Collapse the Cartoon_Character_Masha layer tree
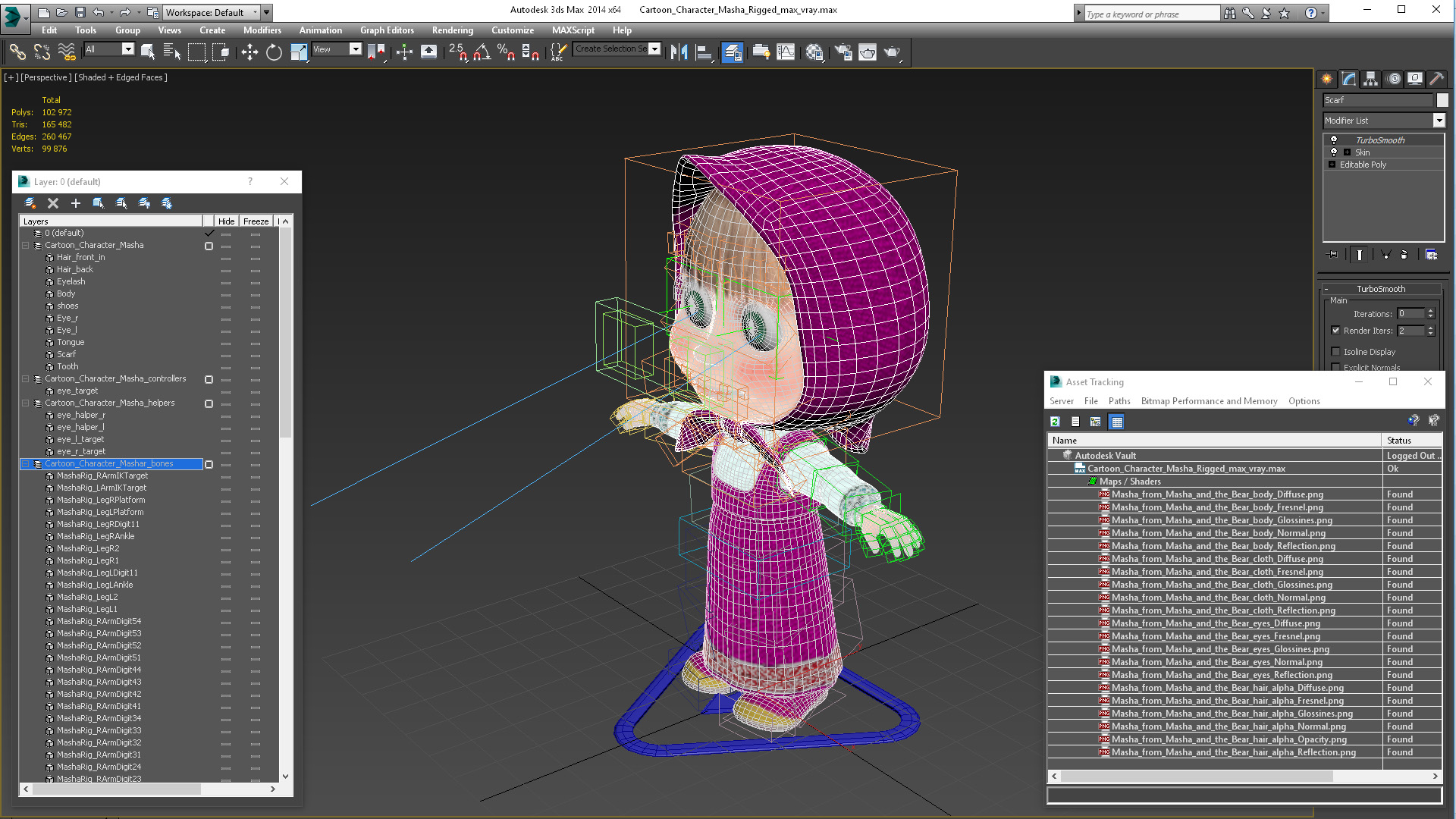Image resolution: width=1456 pixels, height=819 pixels. 25,246
